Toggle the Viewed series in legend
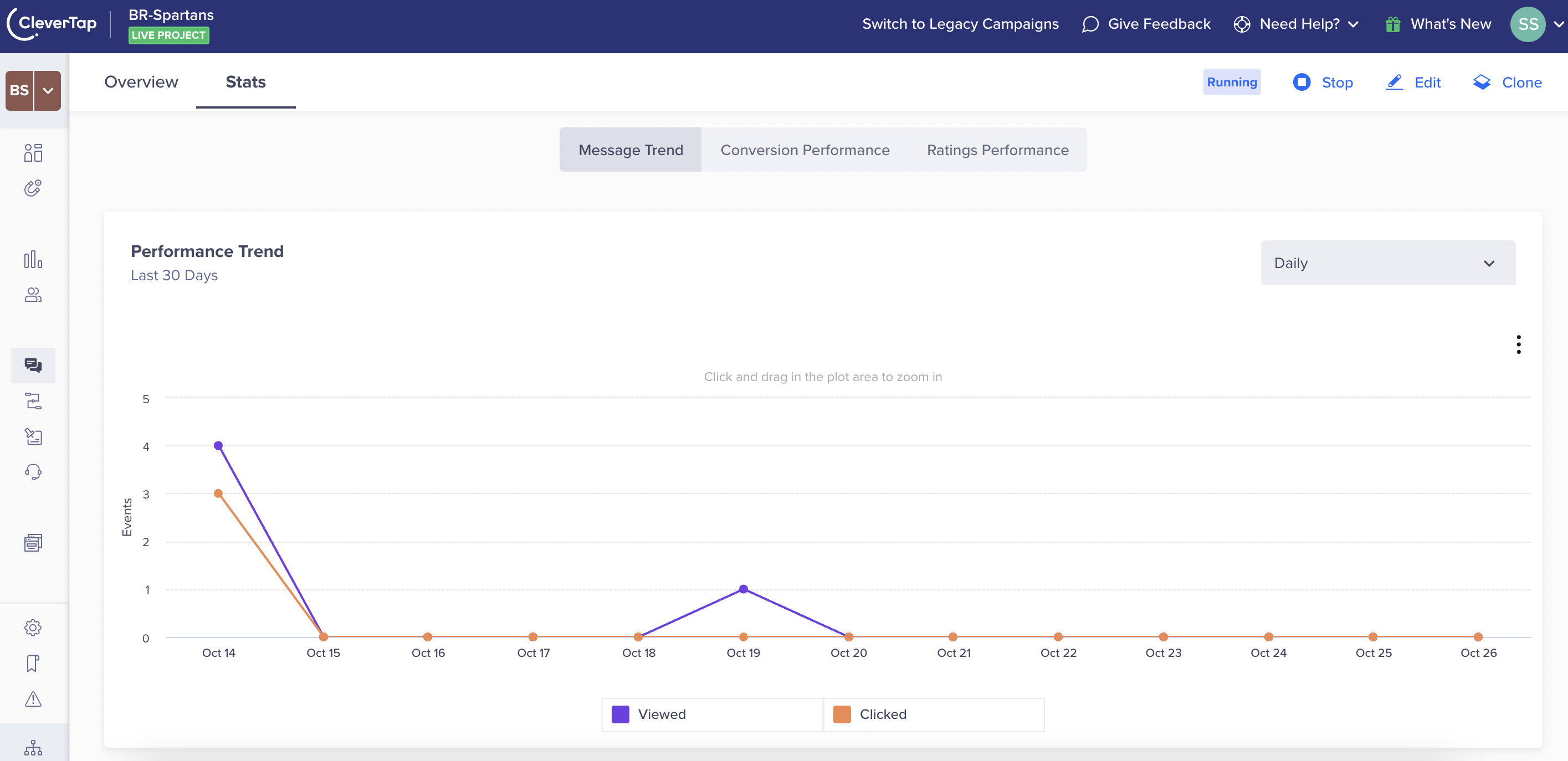Image resolution: width=1568 pixels, height=761 pixels. [x=712, y=714]
